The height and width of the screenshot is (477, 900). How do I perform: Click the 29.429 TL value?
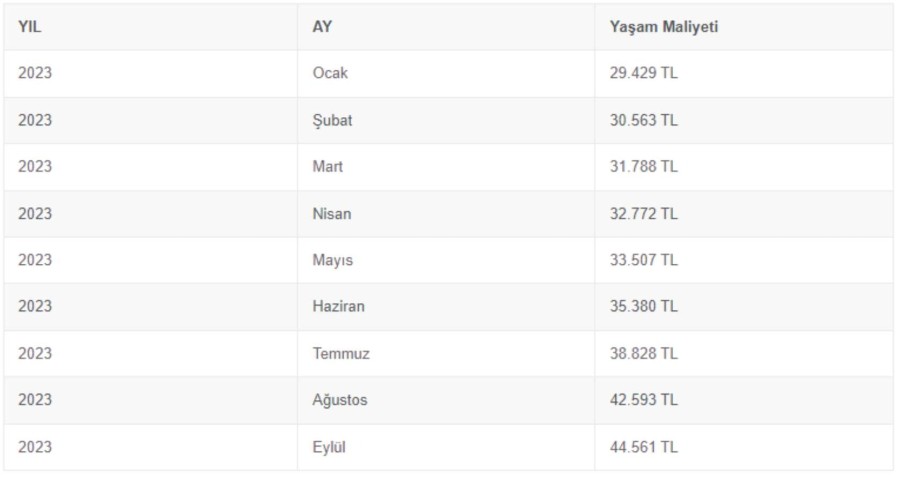coord(643,74)
